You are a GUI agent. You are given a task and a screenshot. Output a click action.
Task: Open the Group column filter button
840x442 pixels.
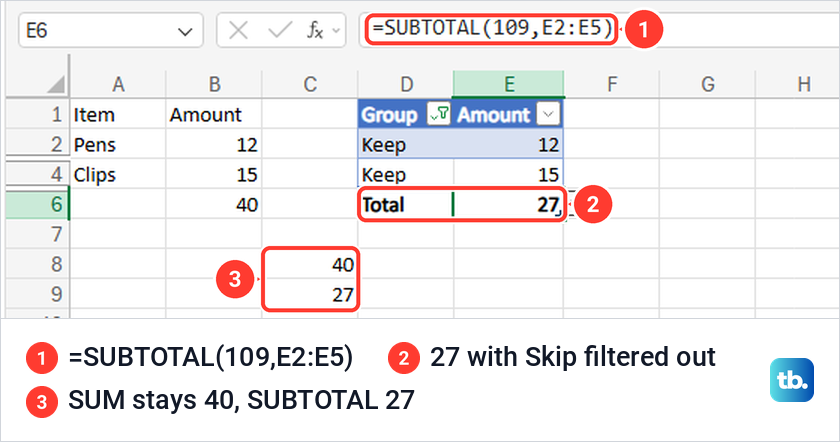(x=438, y=114)
